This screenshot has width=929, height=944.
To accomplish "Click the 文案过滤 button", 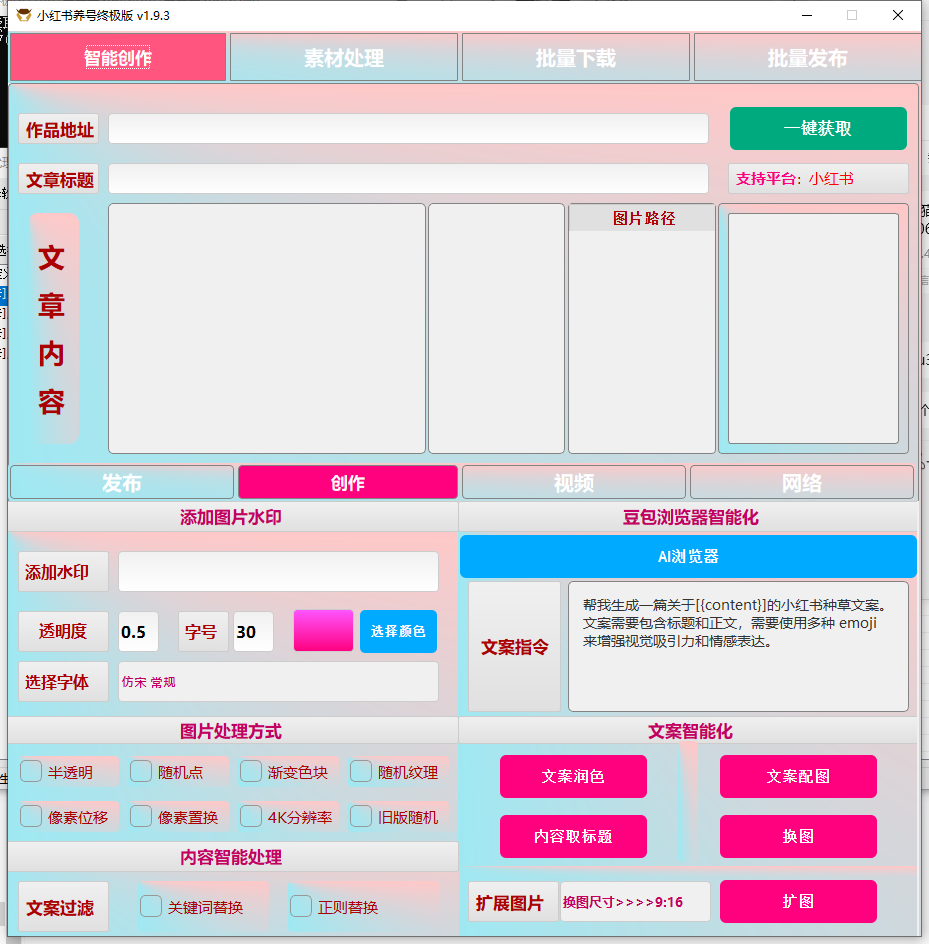I will click(x=63, y=907).
